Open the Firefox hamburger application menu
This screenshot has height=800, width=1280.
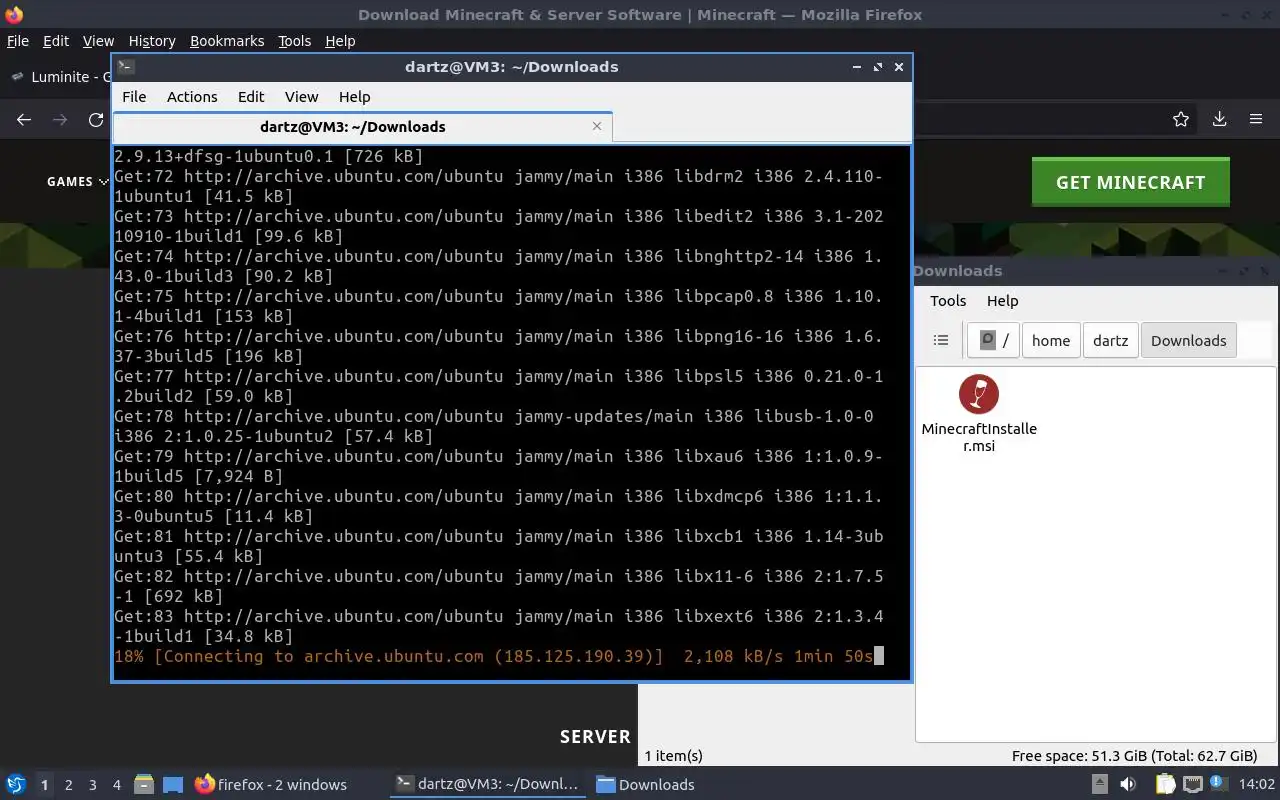pyautogui.click(x=1256, y=119)
